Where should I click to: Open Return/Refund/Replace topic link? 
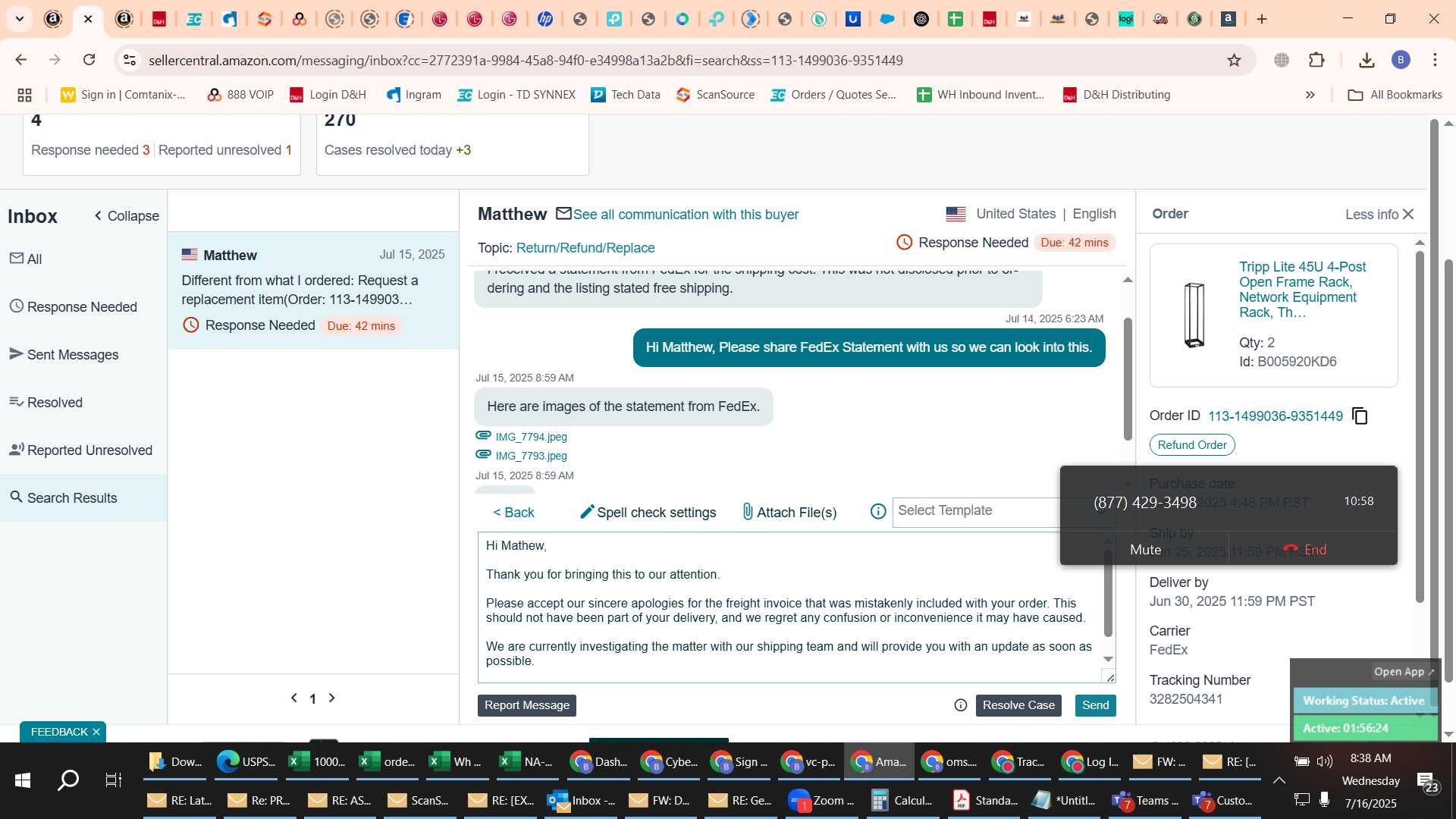tap(585, 248)
